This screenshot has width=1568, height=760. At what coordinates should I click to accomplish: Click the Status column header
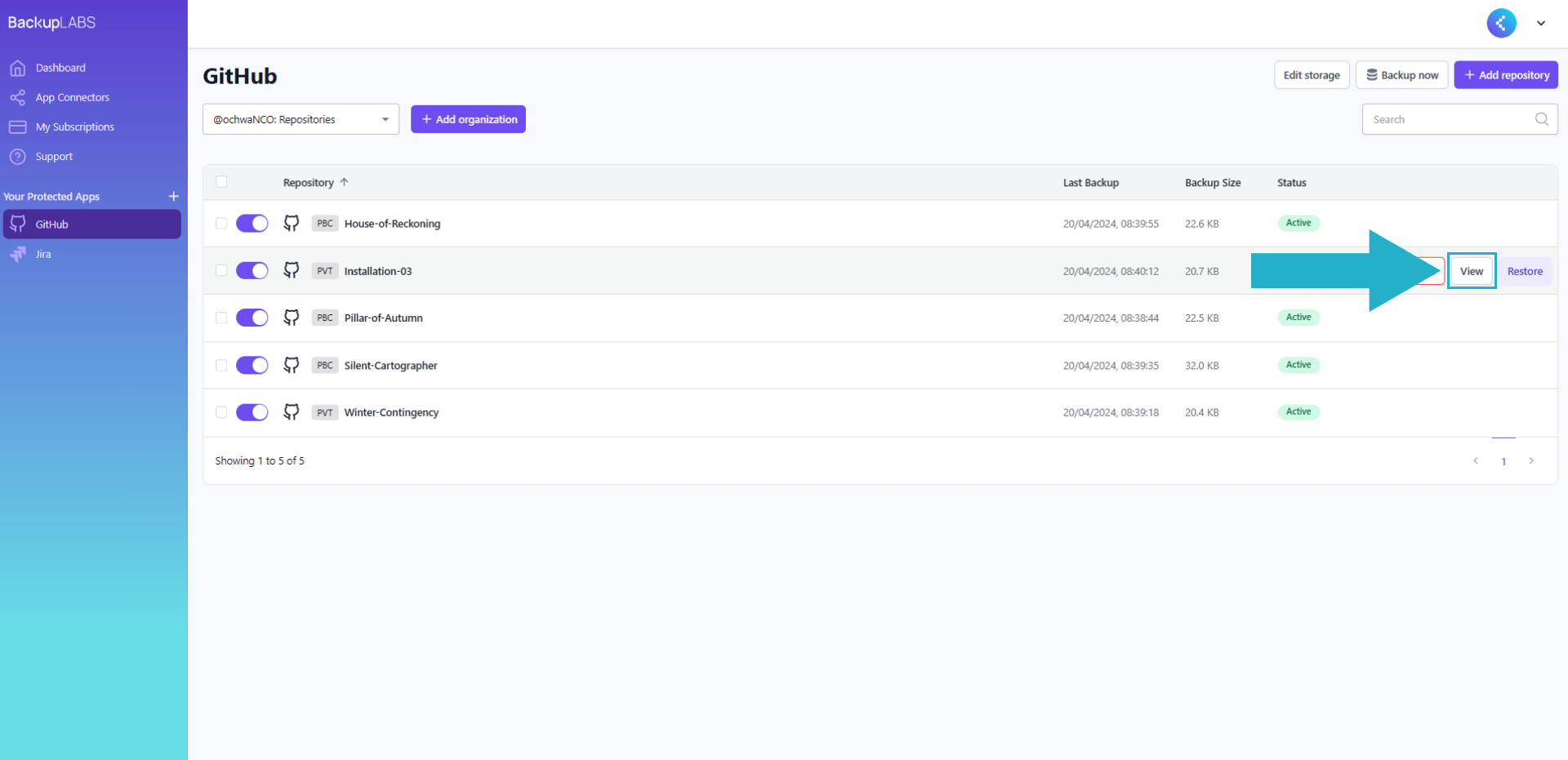pyautogui.click(x=1292, y=182)
